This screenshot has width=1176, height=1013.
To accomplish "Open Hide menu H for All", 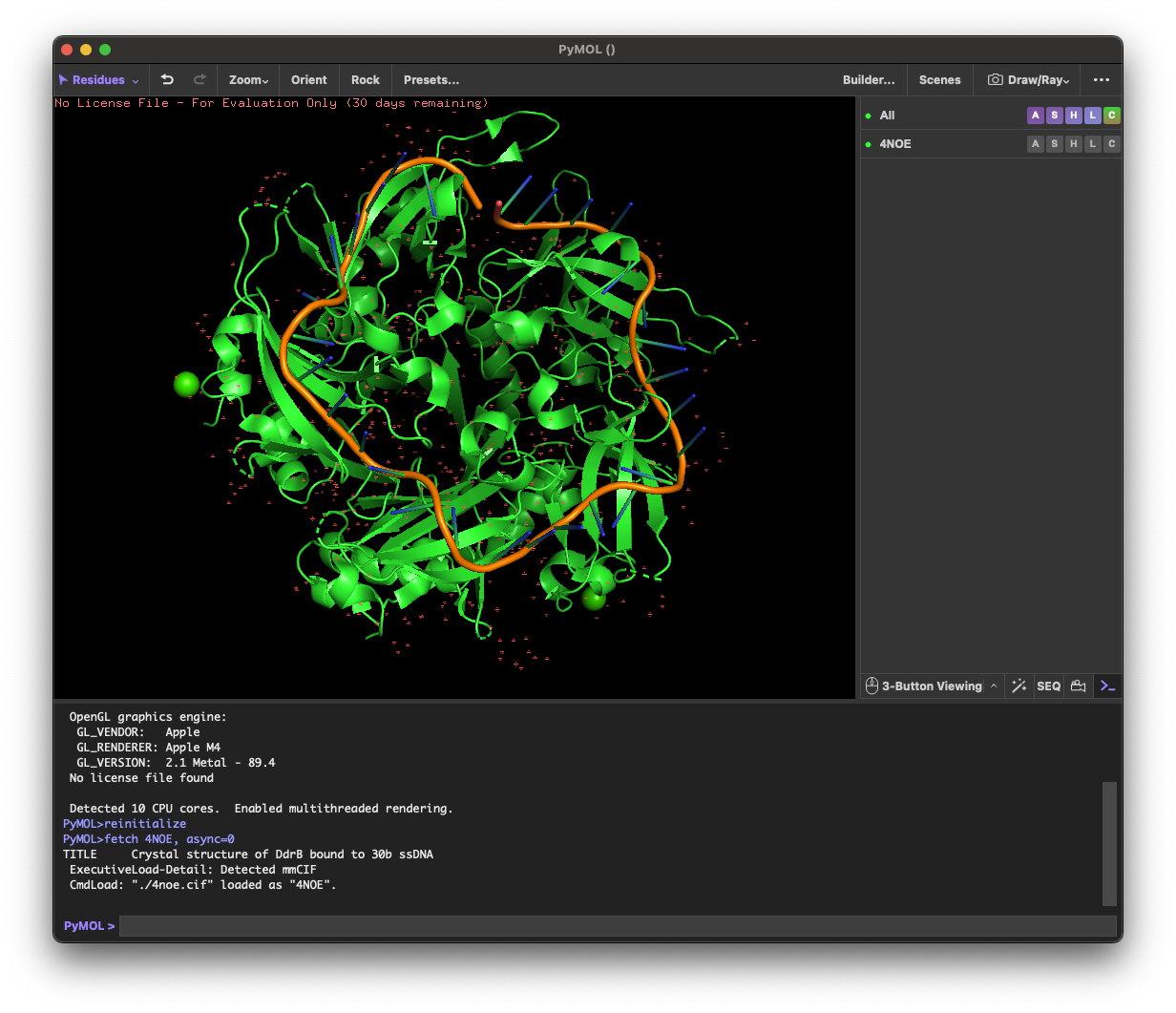I will coord(1073,115).
